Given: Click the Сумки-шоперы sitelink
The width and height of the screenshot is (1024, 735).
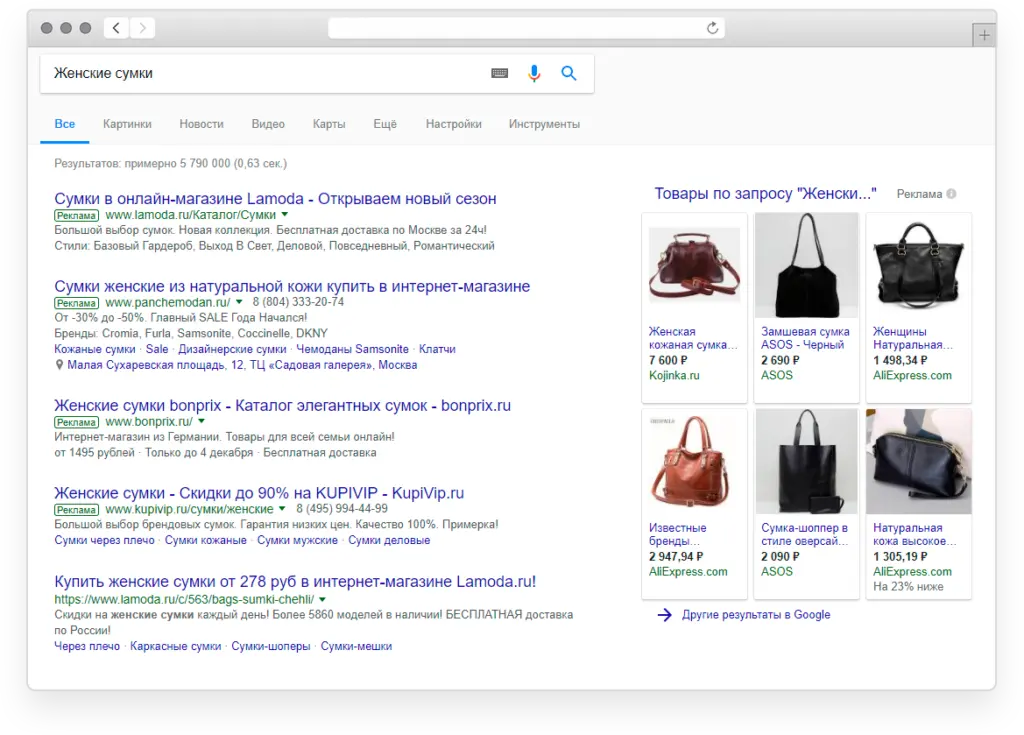Looking at the screenshot, I should point(270,646).
